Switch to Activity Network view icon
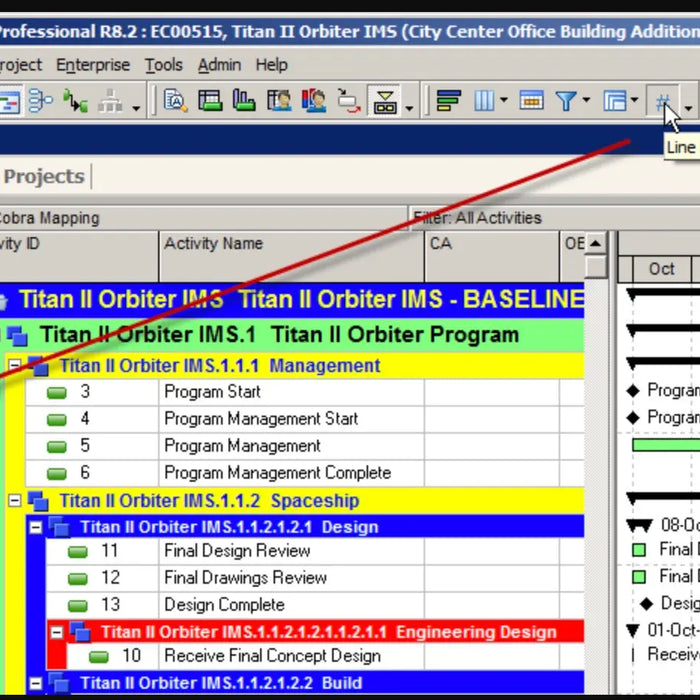 tap(40, 100)
